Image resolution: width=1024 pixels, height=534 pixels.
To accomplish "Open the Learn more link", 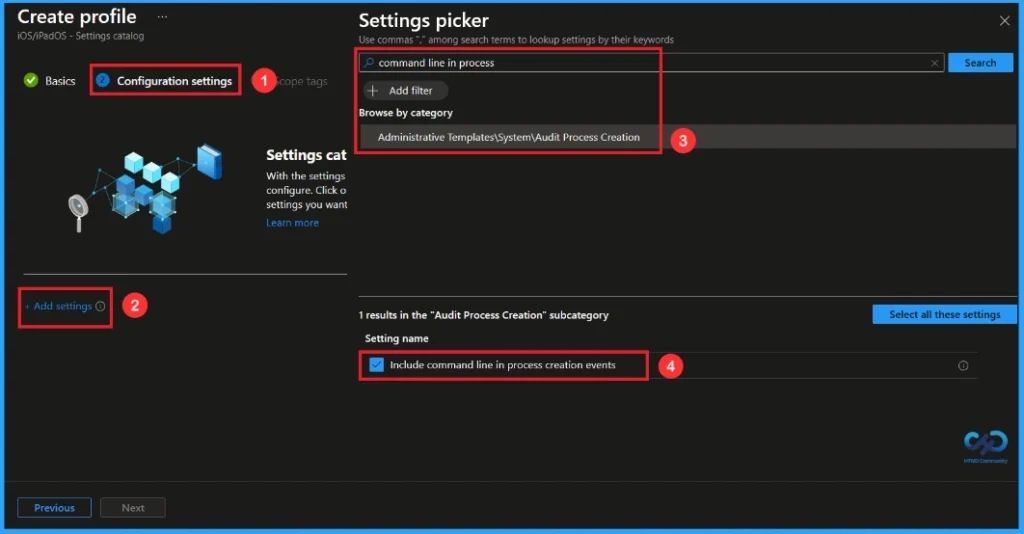I will [292, 223].
